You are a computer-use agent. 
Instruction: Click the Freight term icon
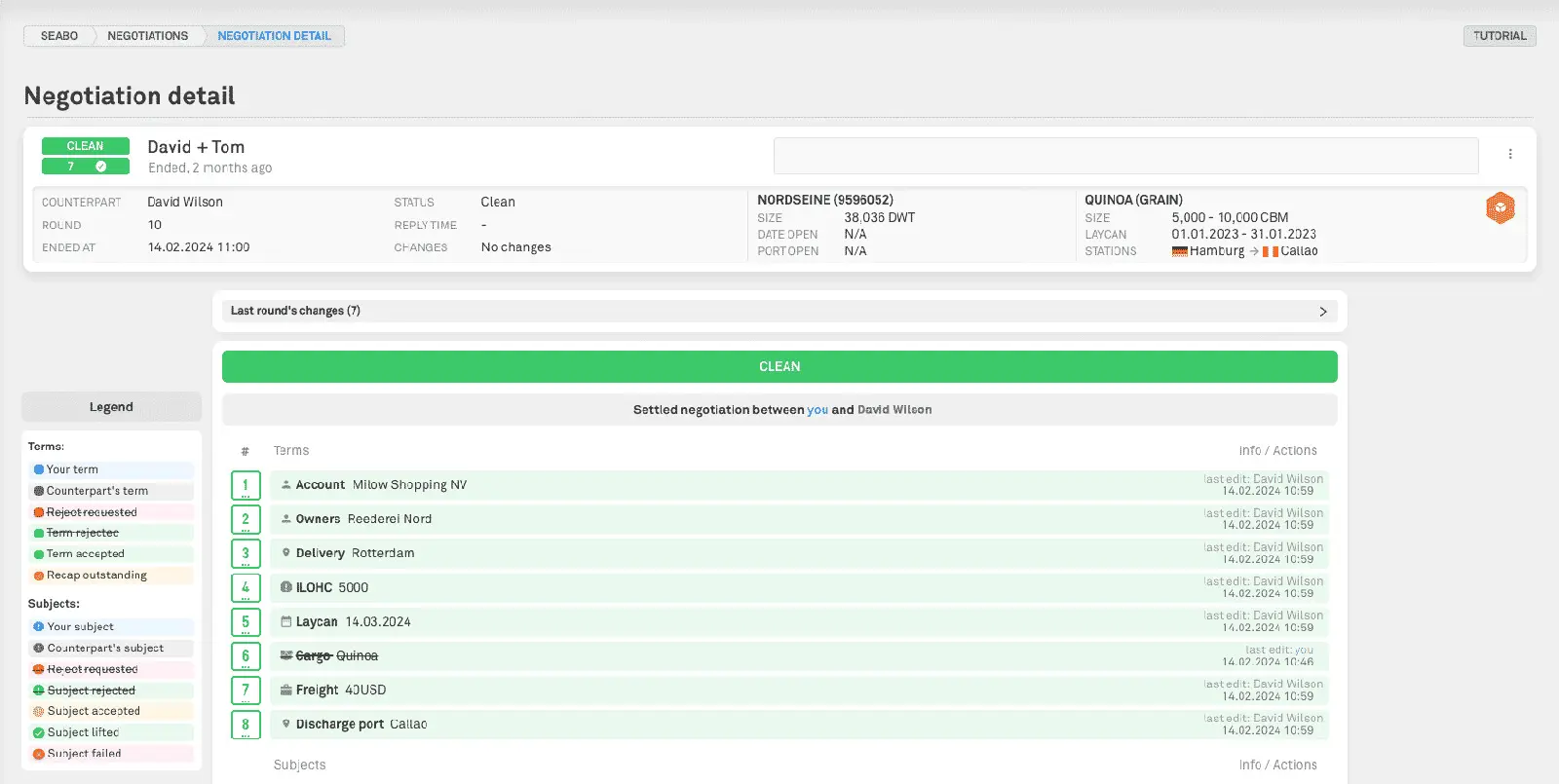coord(285,690)
